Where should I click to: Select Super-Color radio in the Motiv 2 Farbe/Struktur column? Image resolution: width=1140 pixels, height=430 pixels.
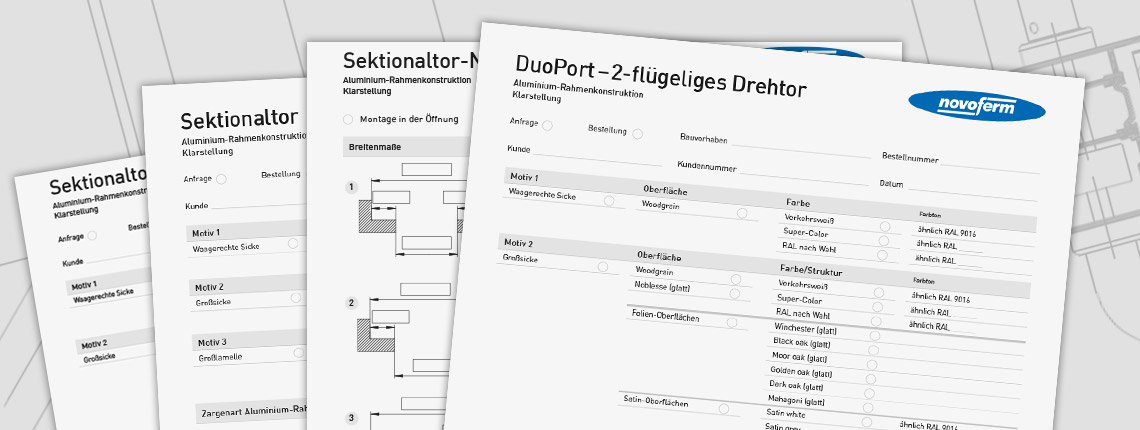(877, 307)
